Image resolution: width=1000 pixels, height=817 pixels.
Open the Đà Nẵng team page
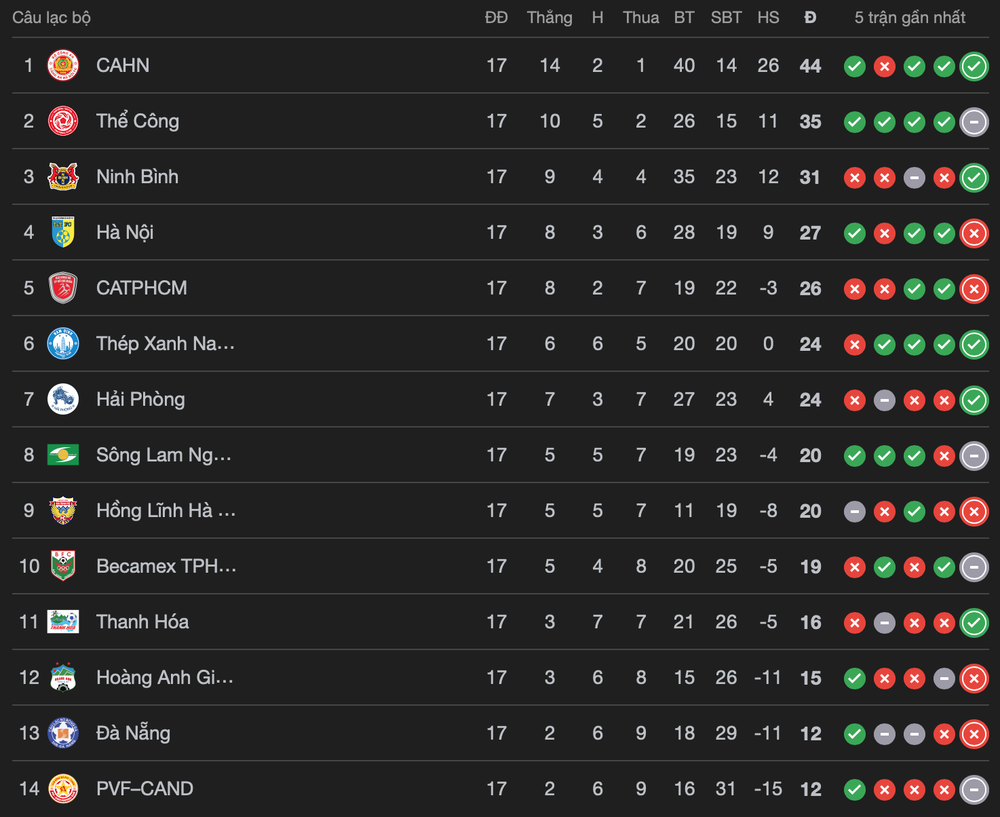133,733
